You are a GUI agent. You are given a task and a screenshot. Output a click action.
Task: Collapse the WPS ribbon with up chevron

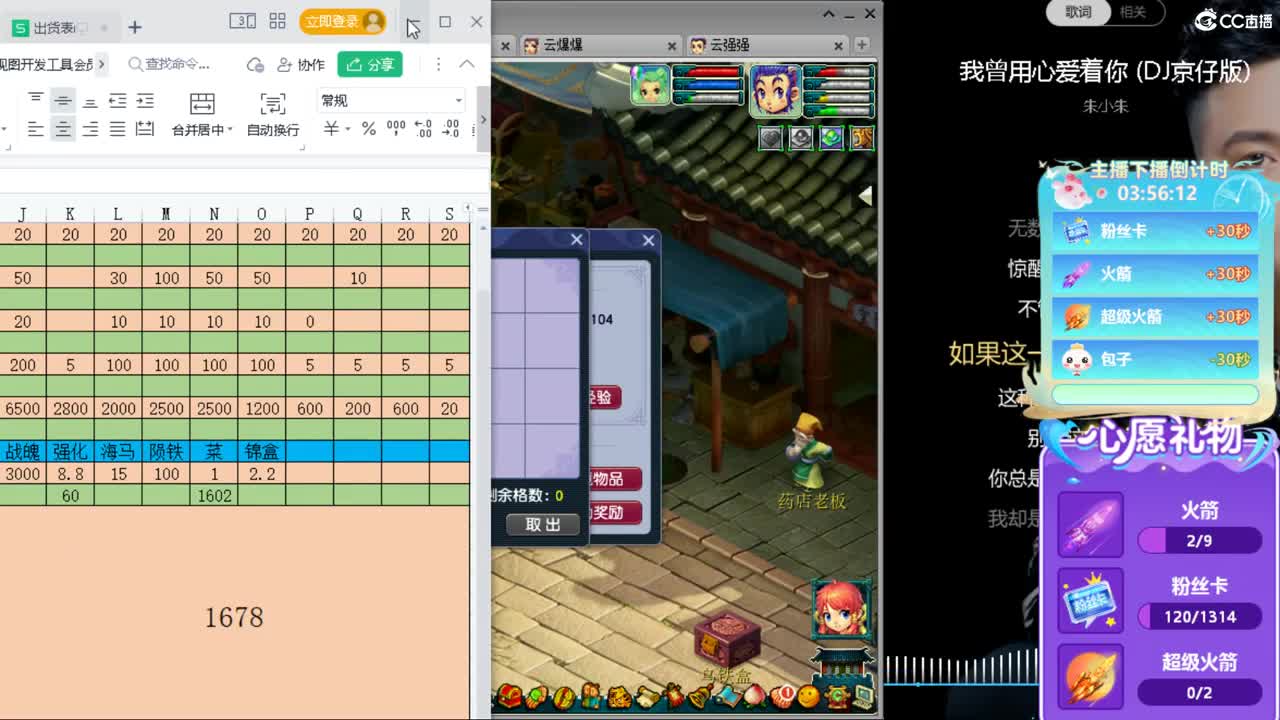point(467,64)
